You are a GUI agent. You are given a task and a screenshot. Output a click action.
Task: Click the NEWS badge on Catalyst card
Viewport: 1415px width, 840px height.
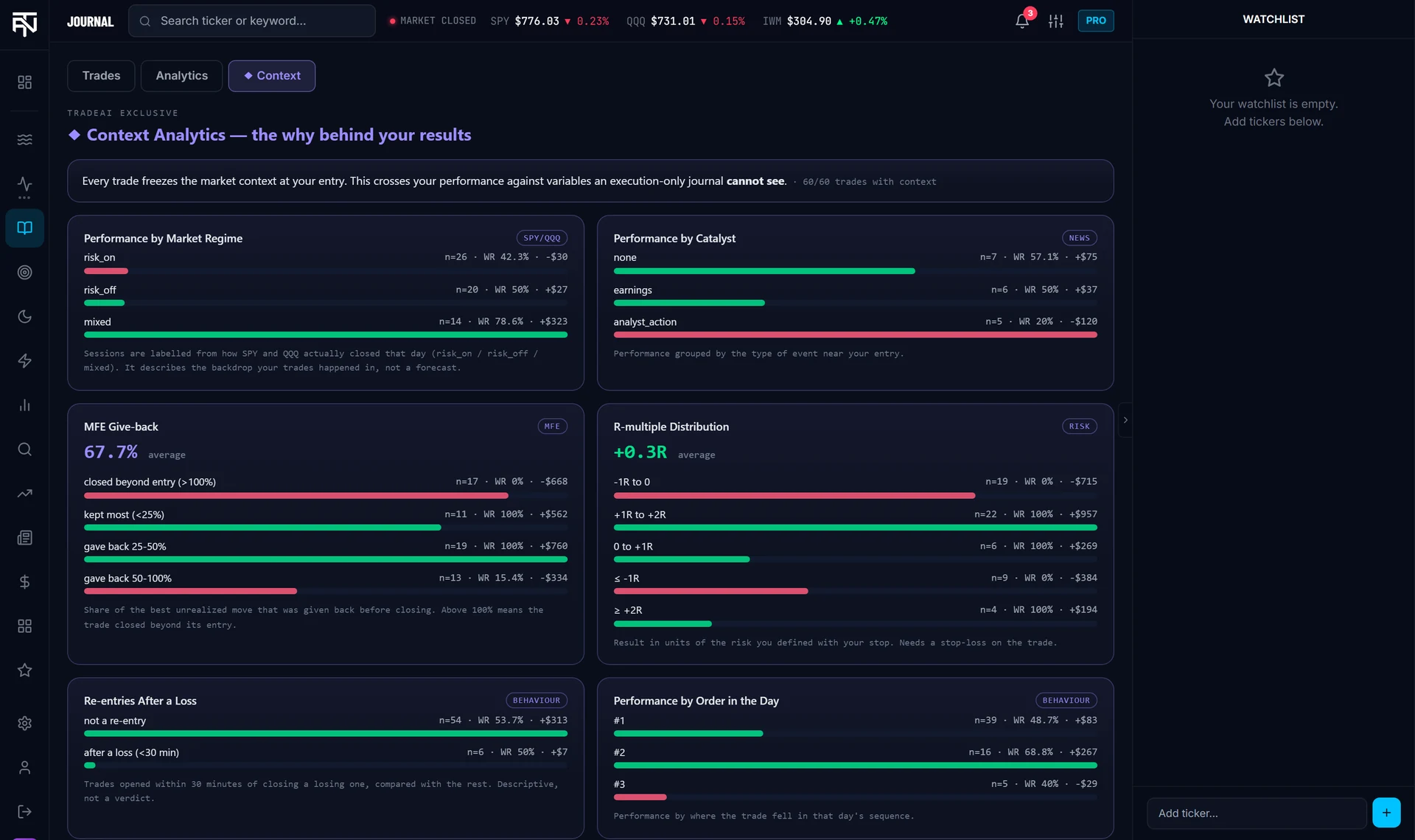(1079, 238)
